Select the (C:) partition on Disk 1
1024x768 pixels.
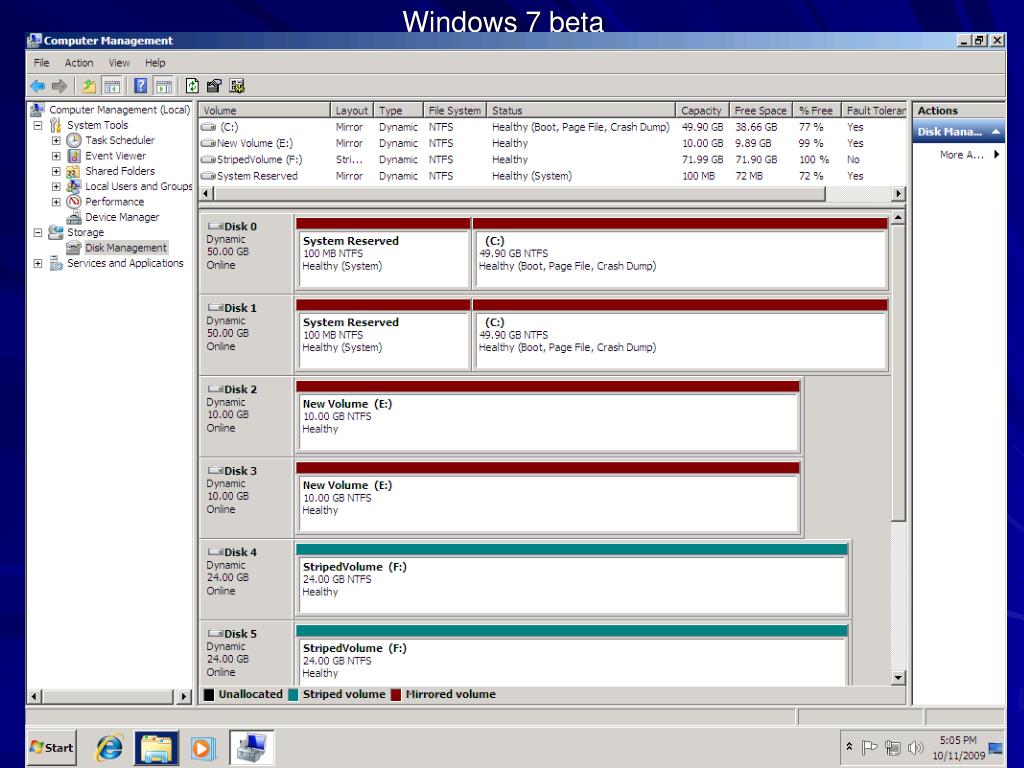[680, 336]
